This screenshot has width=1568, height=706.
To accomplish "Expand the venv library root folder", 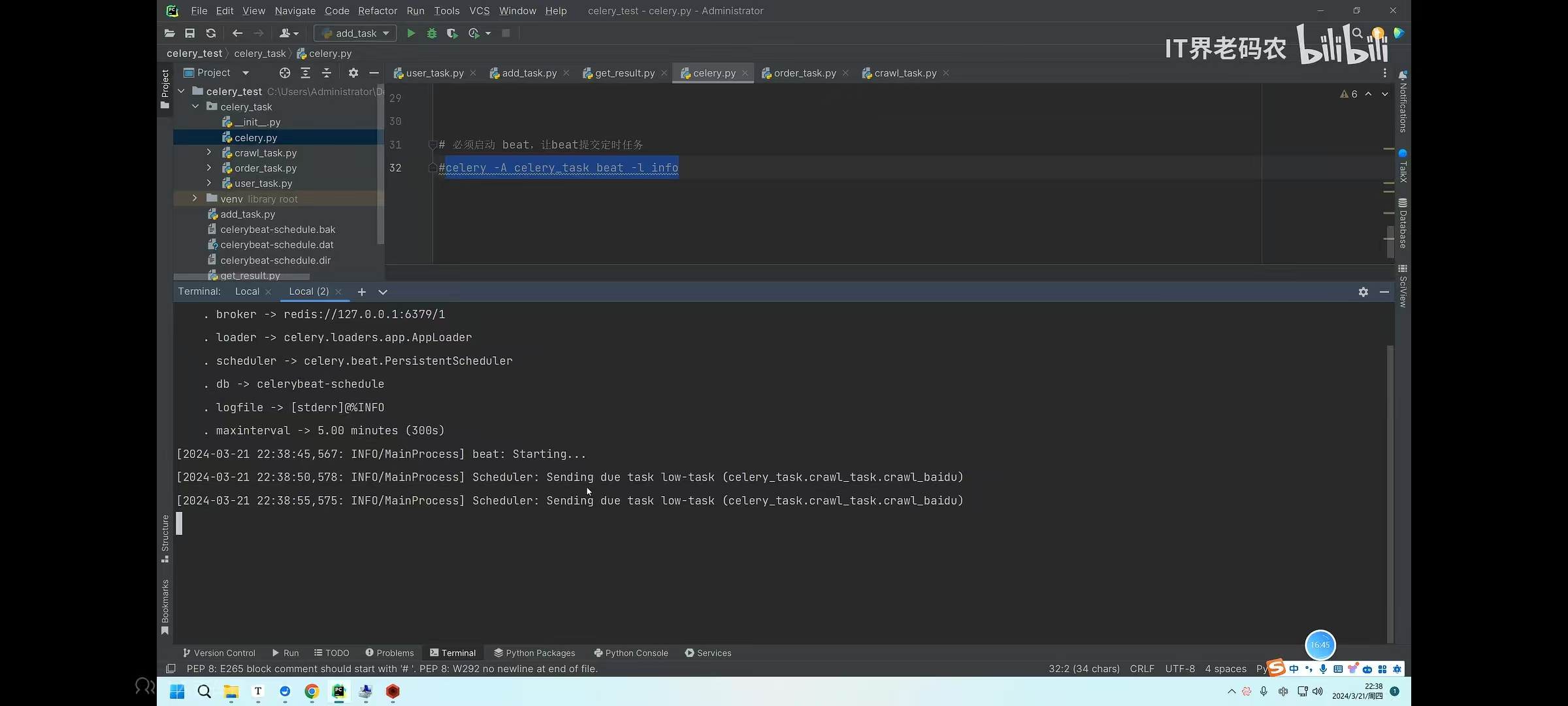I will [x=195, y=199].
